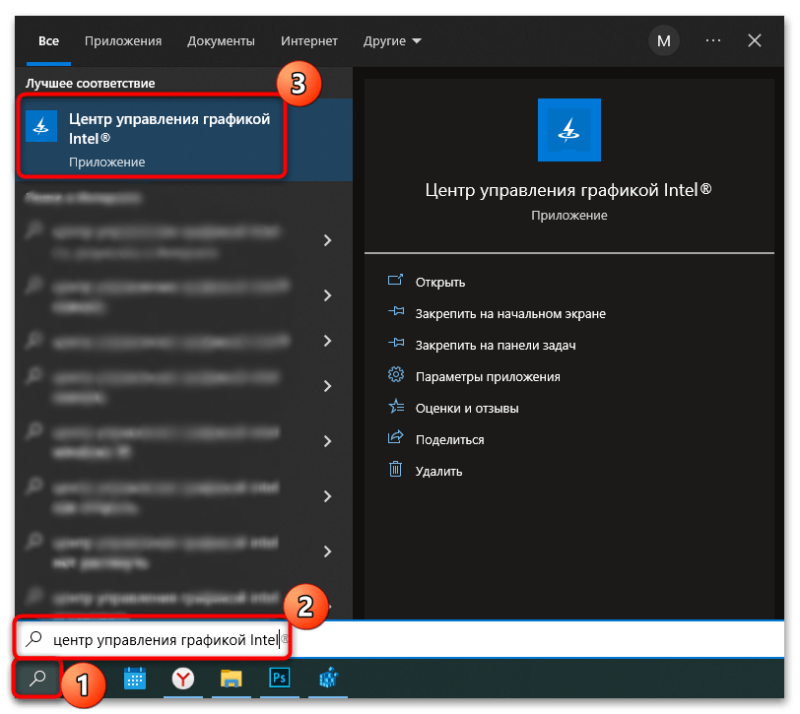Choose the "Поделиться" action
This screenshot has height=714, width=800.
449,440
